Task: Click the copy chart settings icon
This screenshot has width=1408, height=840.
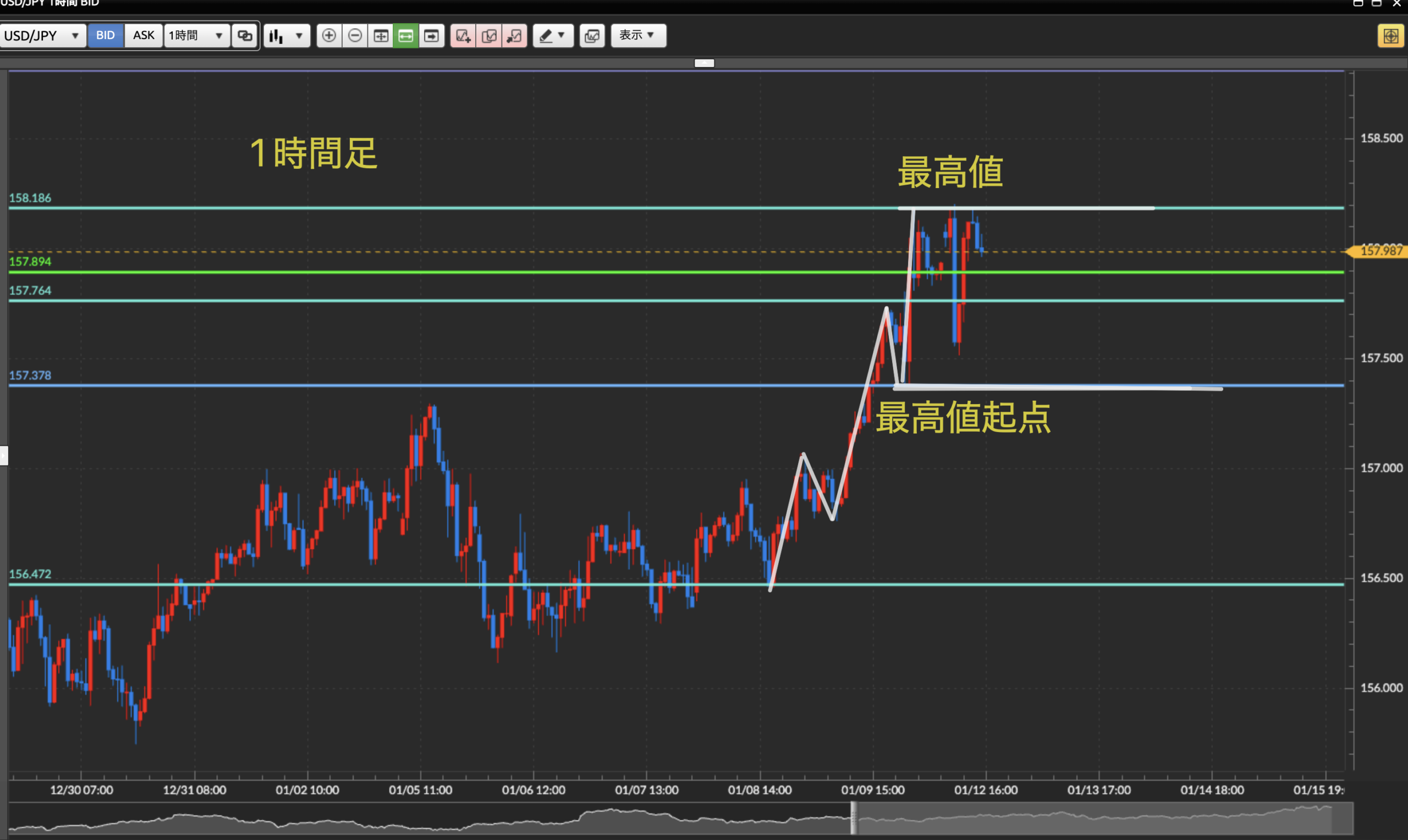Action: pos(489,36)
